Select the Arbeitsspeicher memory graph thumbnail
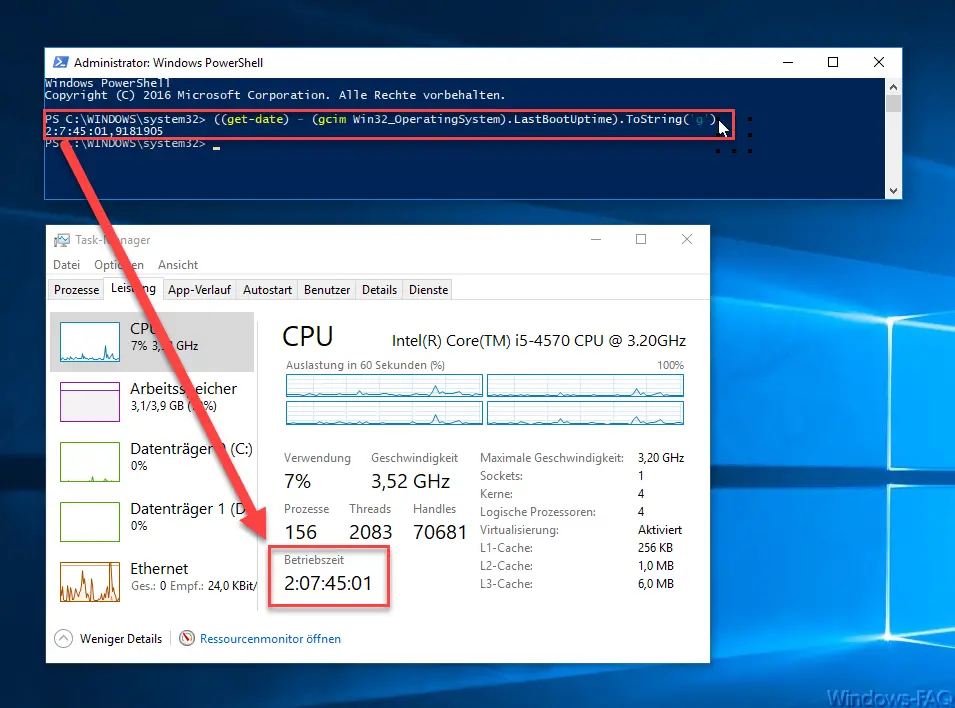 [x=90, y=402]
